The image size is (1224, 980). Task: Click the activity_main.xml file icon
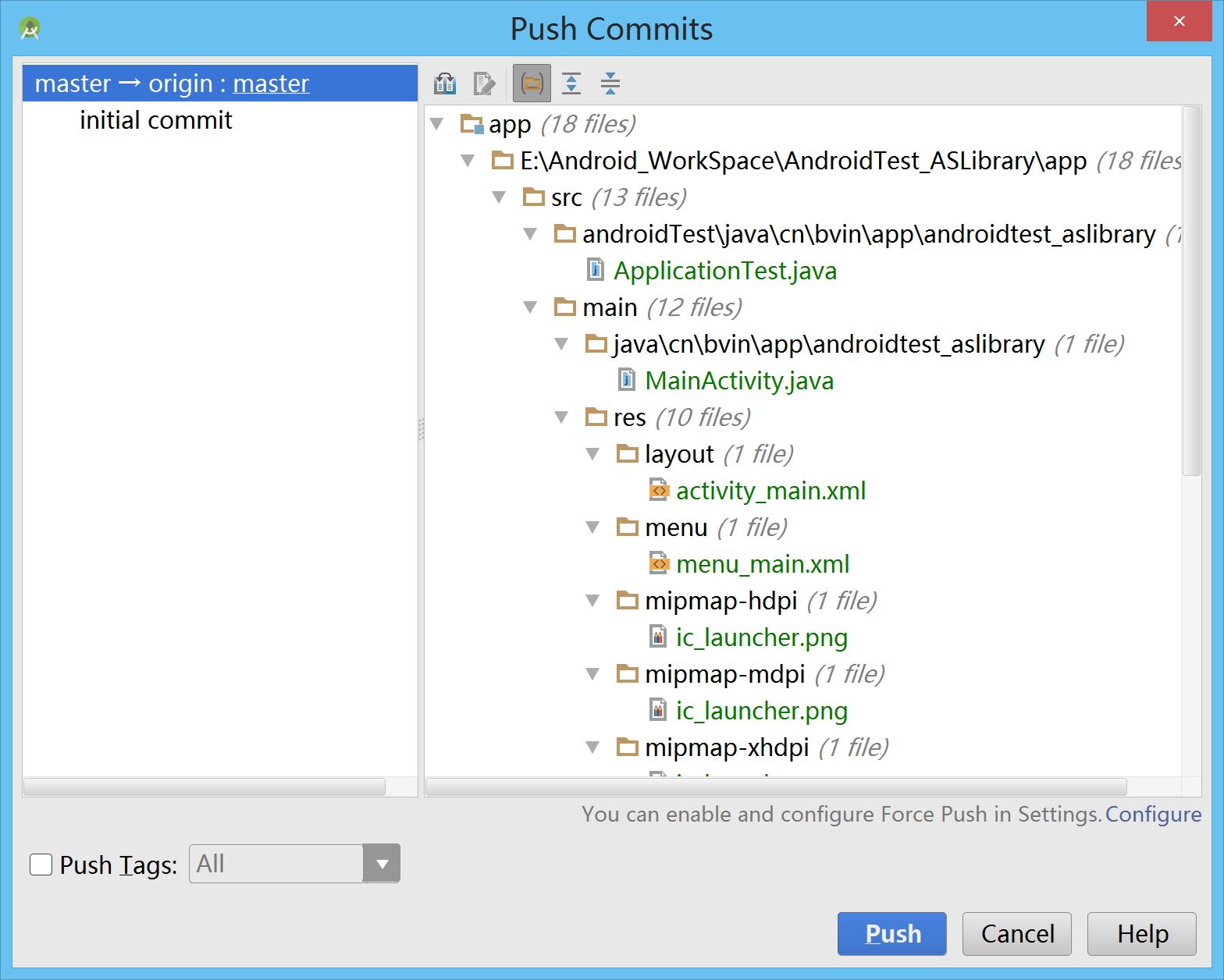659,490
